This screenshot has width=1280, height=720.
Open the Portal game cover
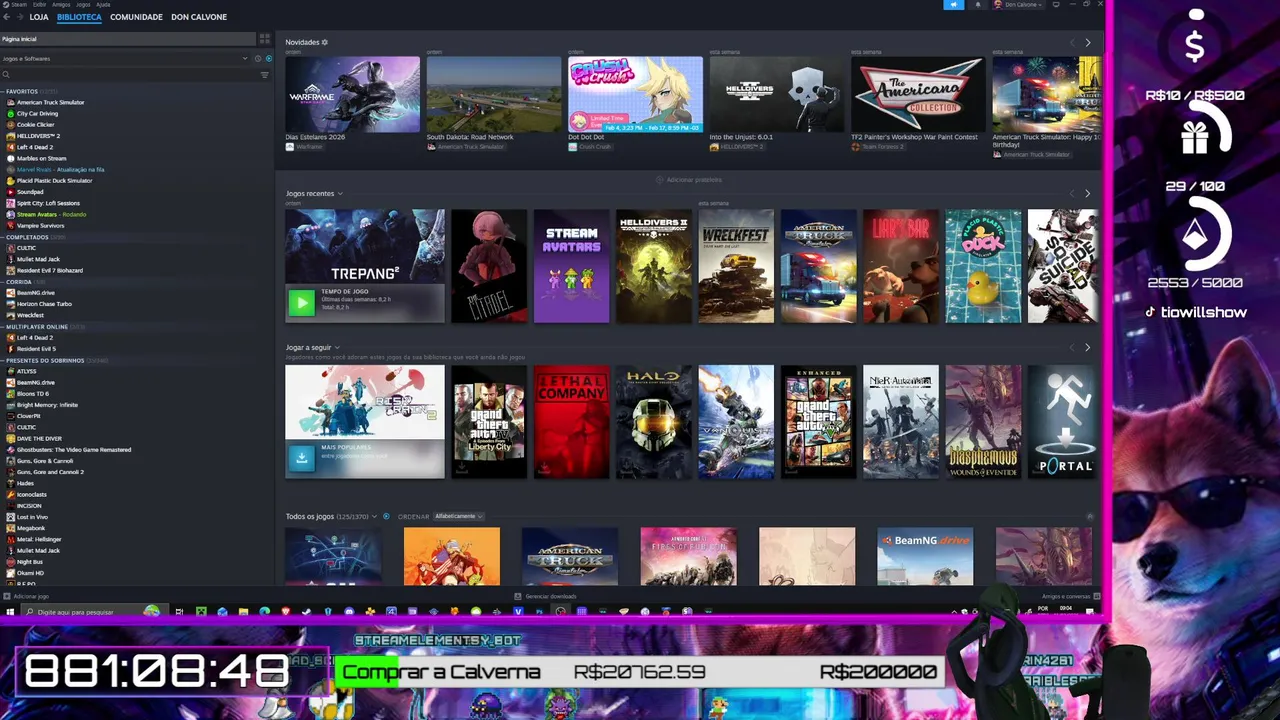tap(1062, 422)
